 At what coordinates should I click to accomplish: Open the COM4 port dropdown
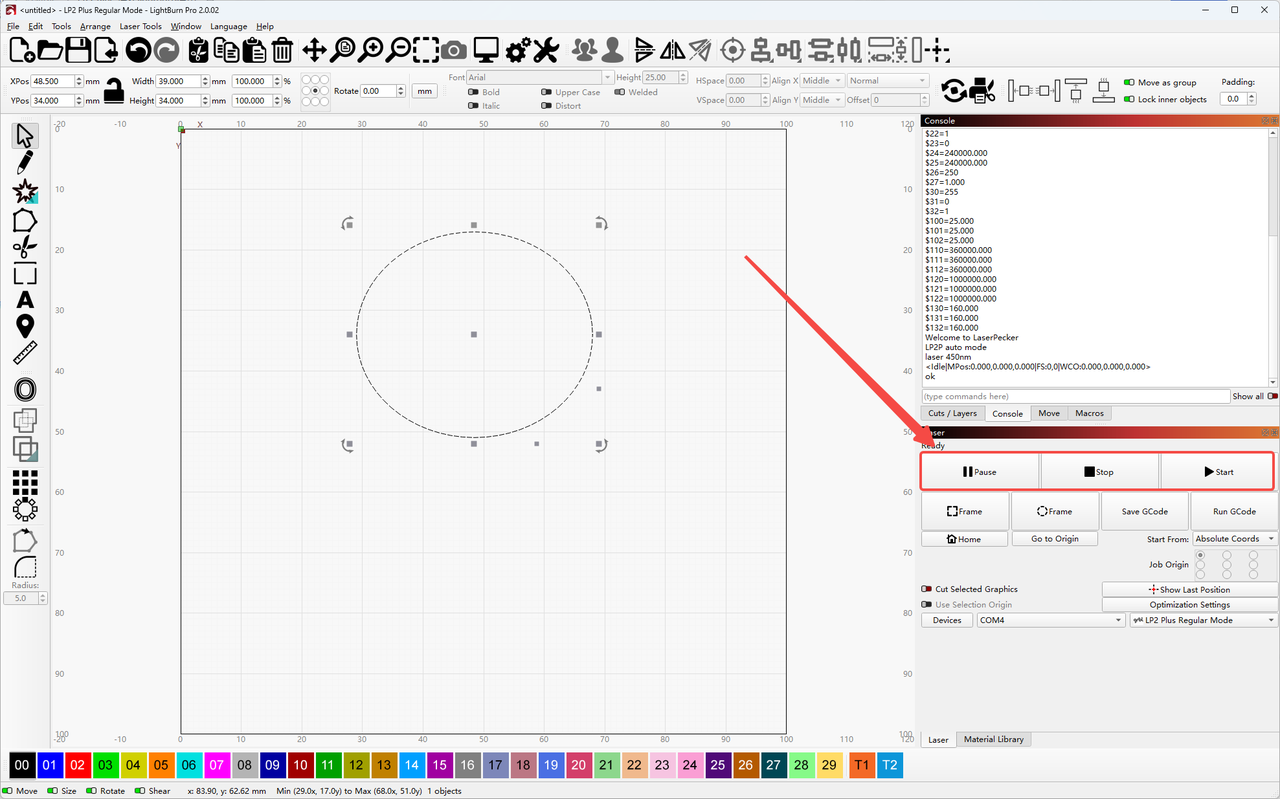pyautogui.click(x=1051, y=620)
